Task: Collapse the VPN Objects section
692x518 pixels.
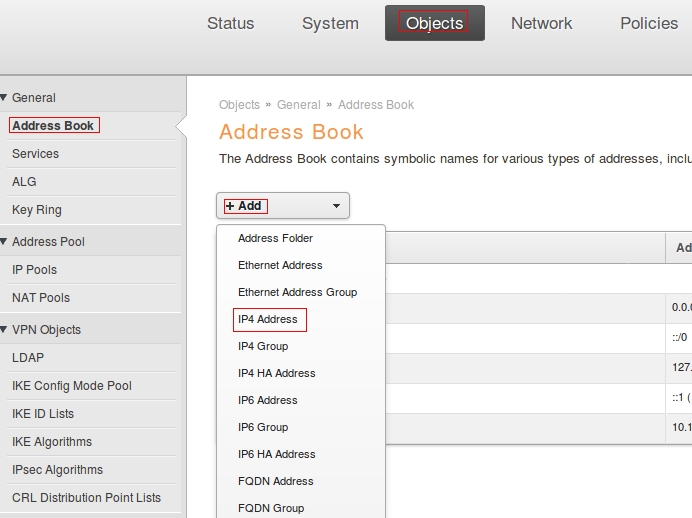Action: [x=46, y=330]
